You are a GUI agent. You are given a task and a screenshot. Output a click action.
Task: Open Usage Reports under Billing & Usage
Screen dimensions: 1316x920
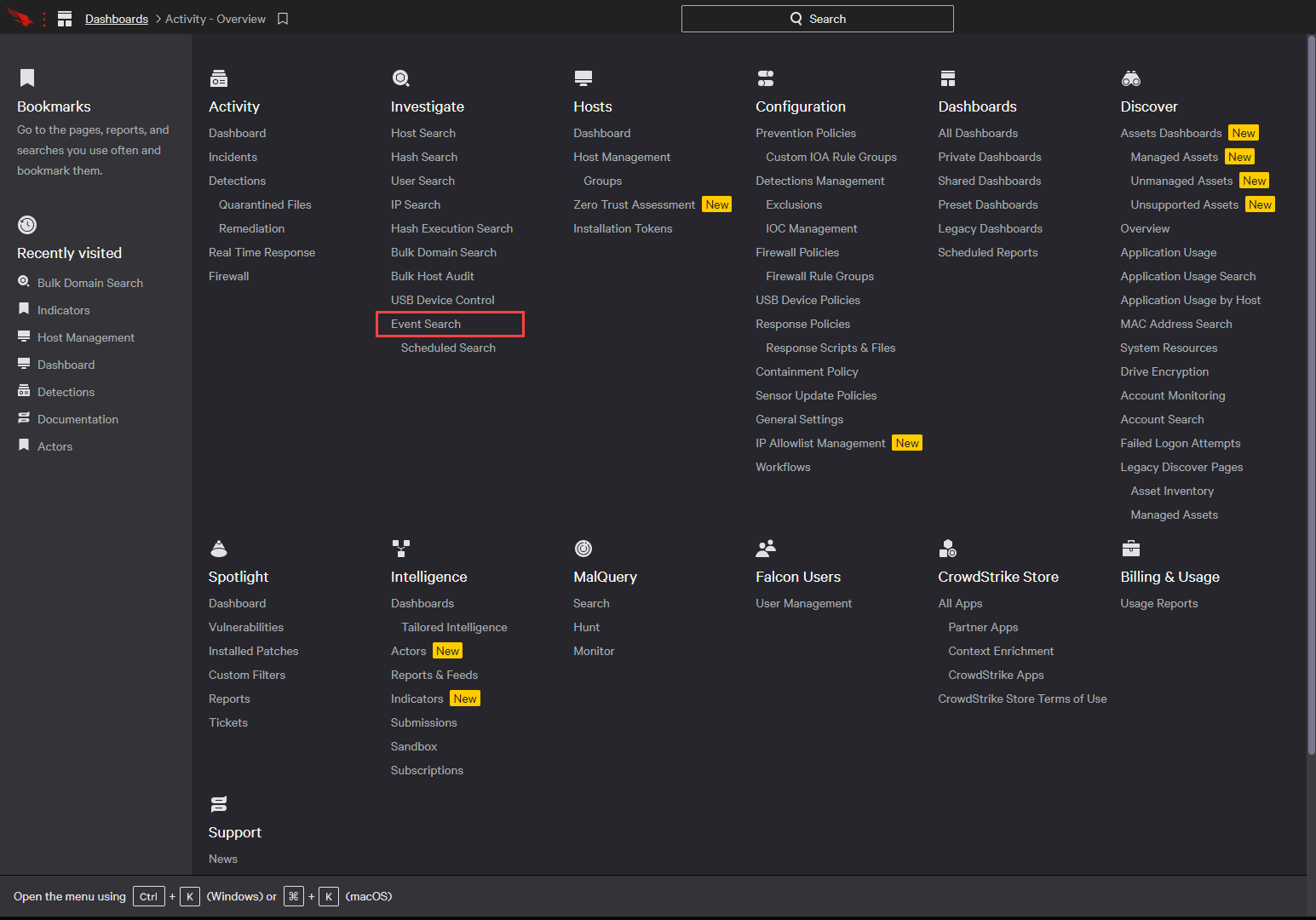coord(1159,603)
